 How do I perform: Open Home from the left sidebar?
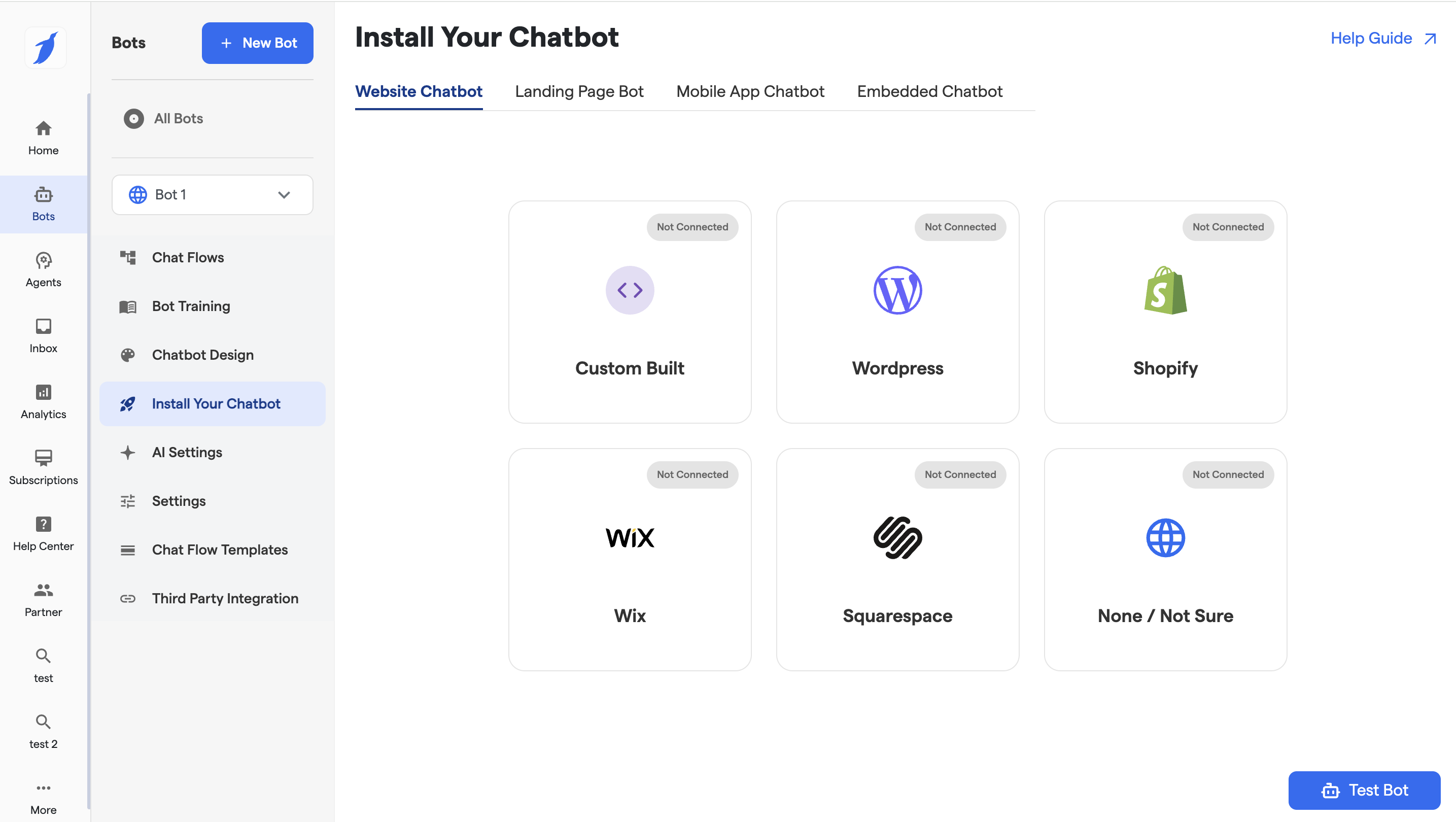[x=43, y=138]
